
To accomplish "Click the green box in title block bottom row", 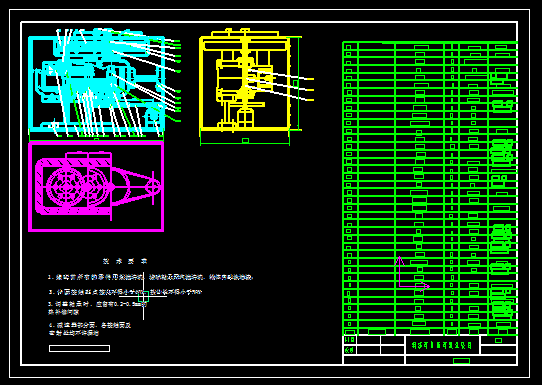I will tap(461, 361).
